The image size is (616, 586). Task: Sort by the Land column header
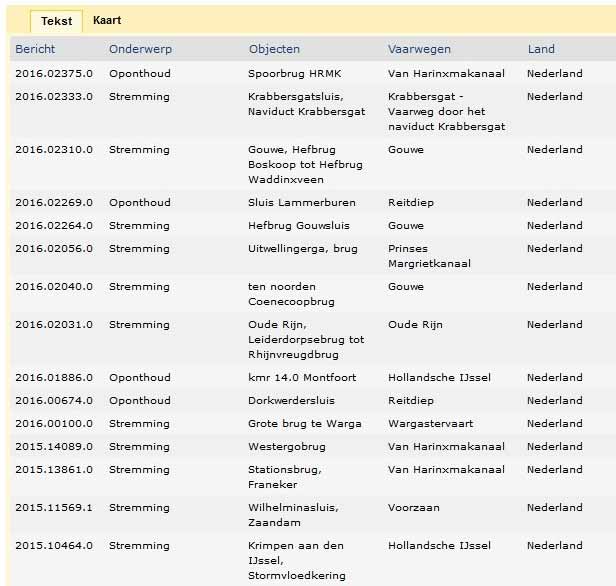(541, 49)
